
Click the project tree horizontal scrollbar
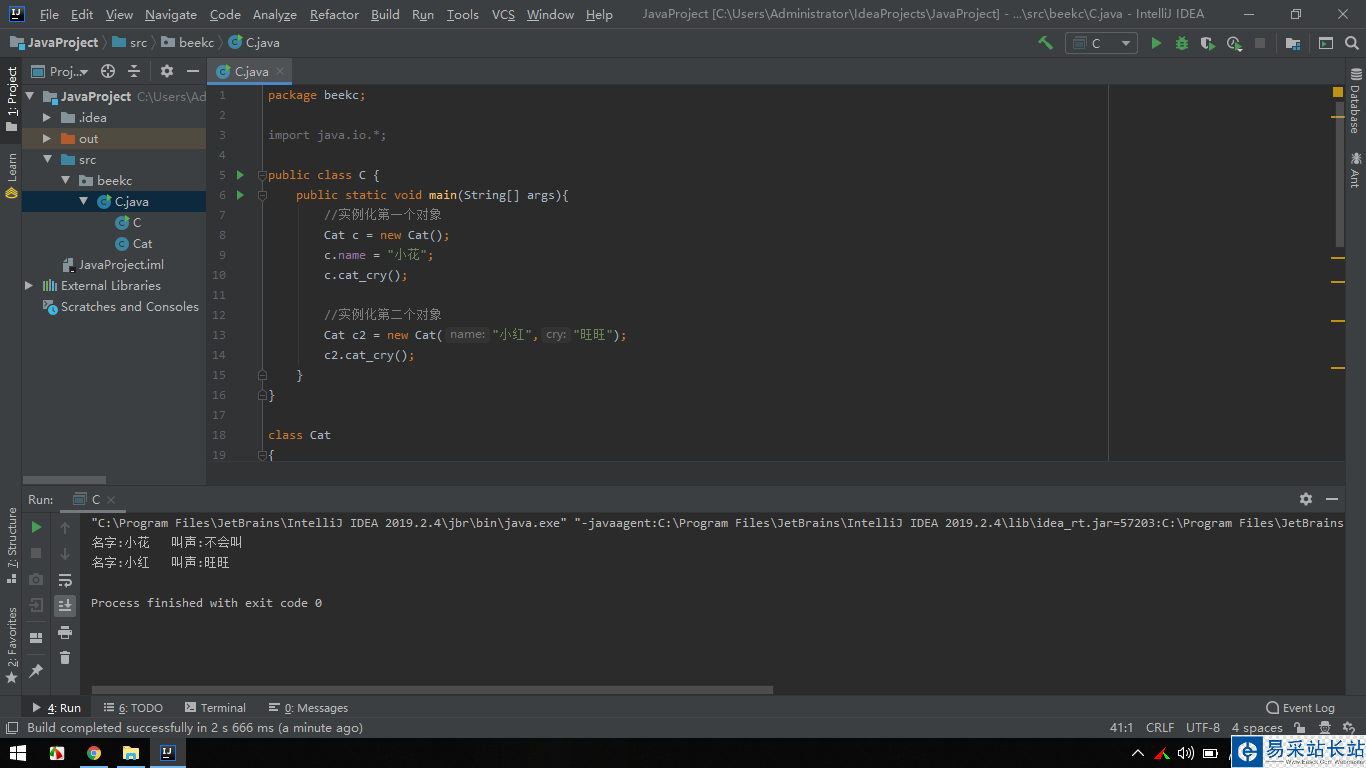64,480
